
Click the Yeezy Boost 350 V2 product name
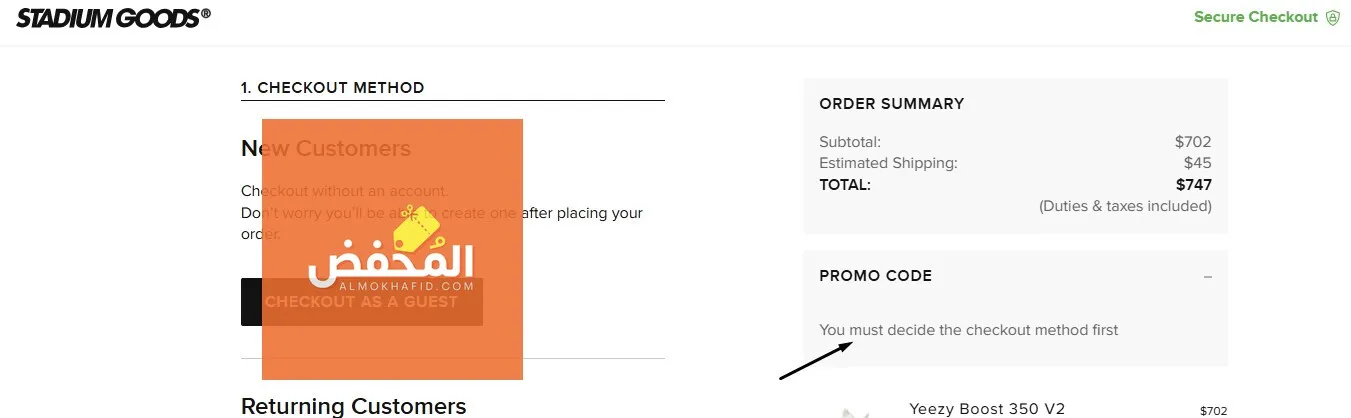click(x=987, y=408)
